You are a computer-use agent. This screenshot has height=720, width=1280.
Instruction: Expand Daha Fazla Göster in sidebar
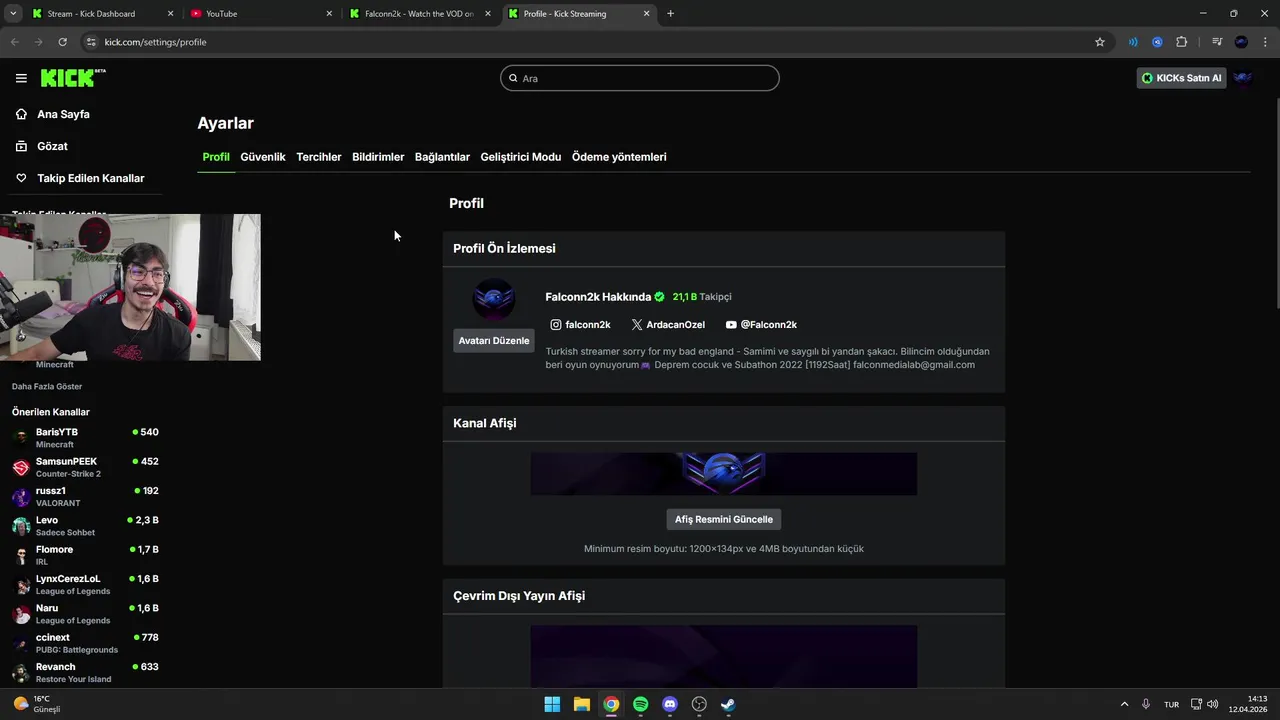point(47,386)
